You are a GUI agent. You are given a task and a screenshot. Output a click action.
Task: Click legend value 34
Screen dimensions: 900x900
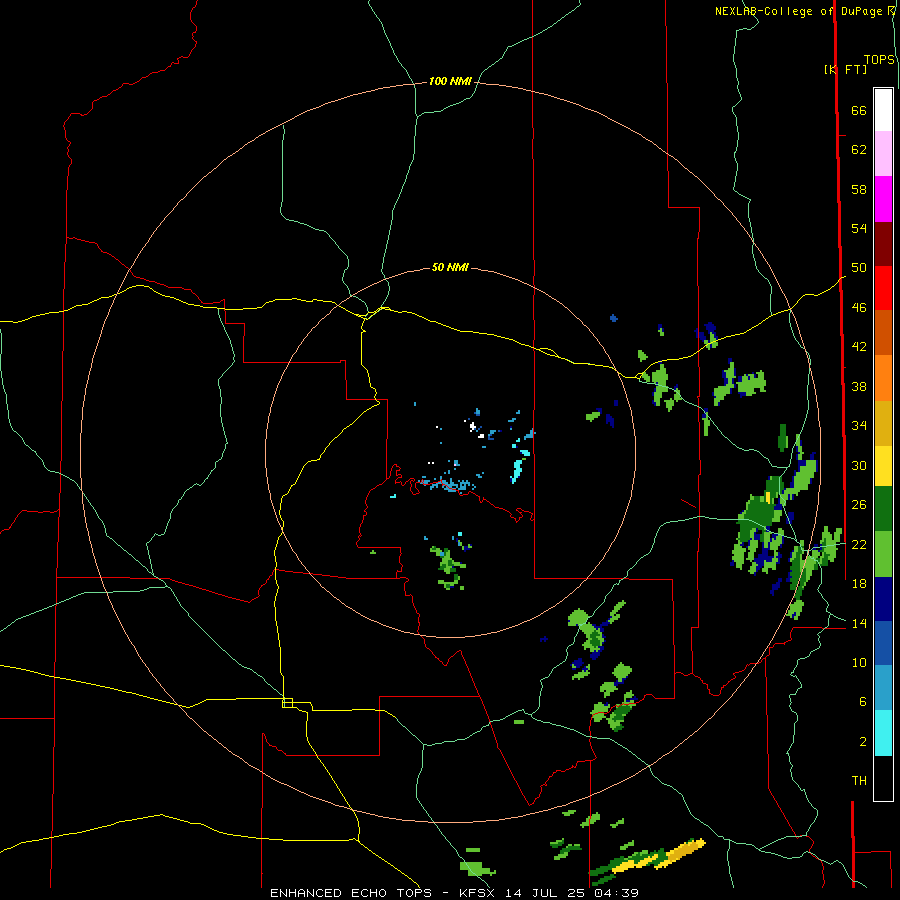[859, 425]
